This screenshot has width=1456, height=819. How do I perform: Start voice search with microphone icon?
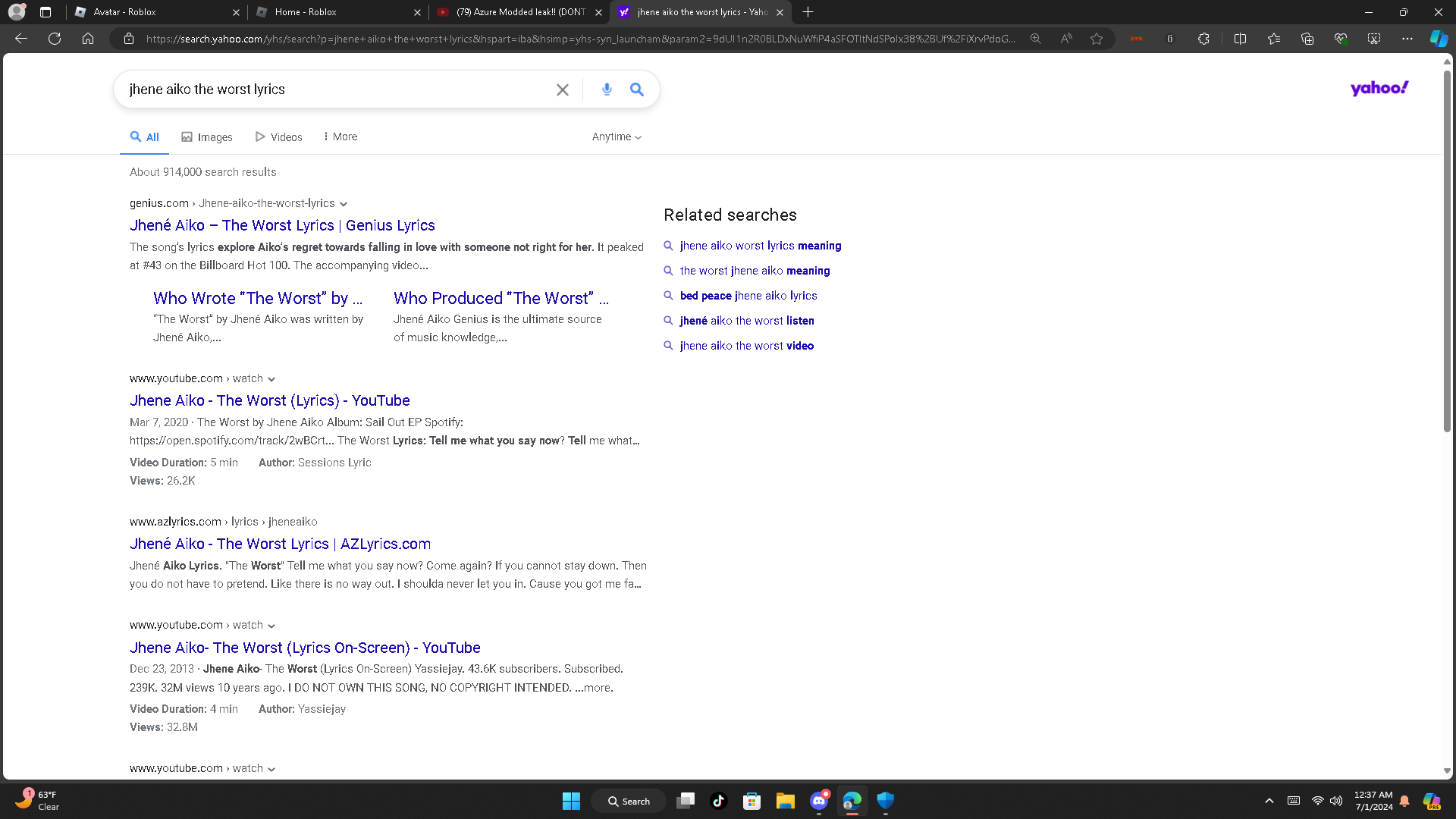click(607, 89)
